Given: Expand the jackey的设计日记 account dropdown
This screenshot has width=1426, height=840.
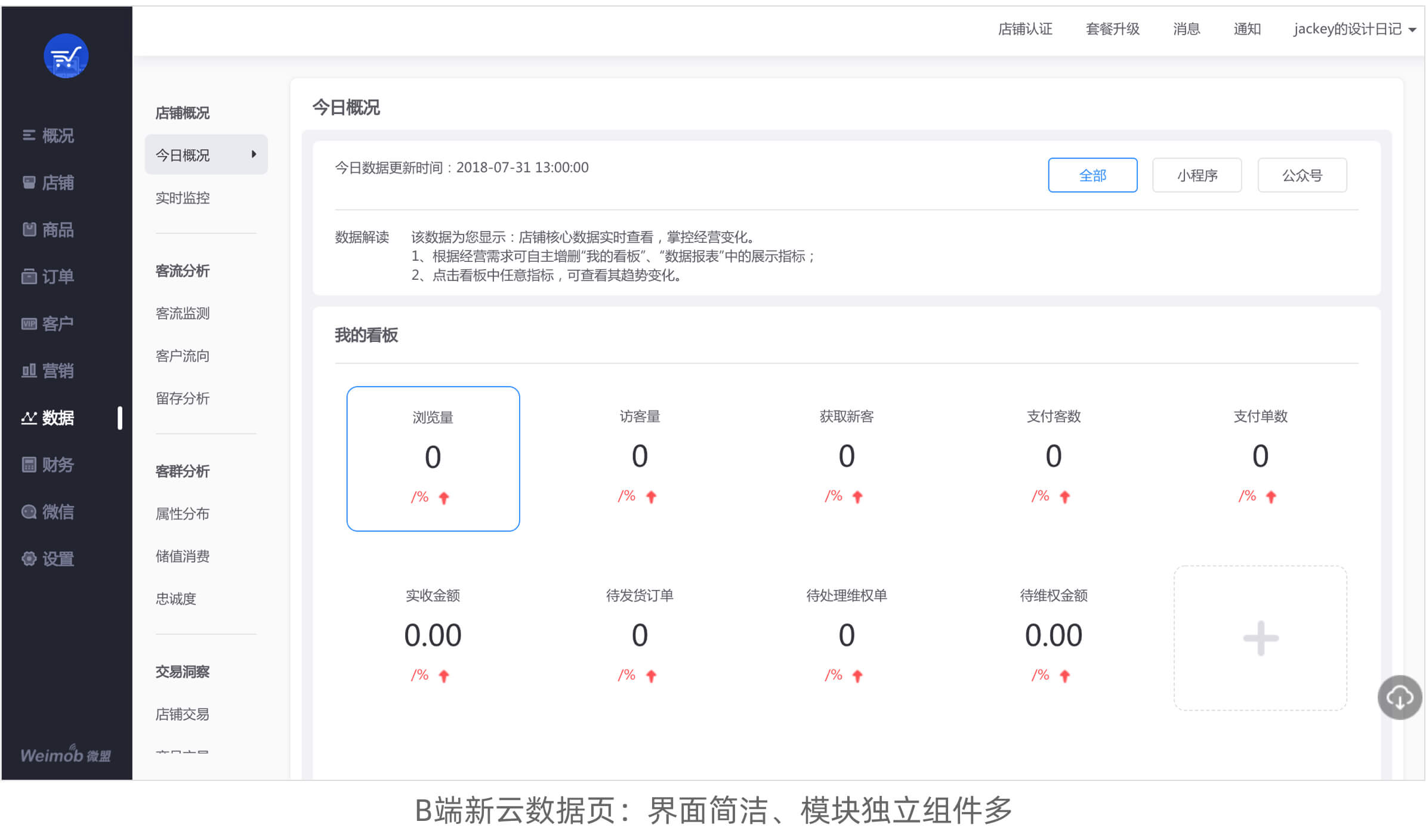Looking at the screenshot, I should (1354, 29).
